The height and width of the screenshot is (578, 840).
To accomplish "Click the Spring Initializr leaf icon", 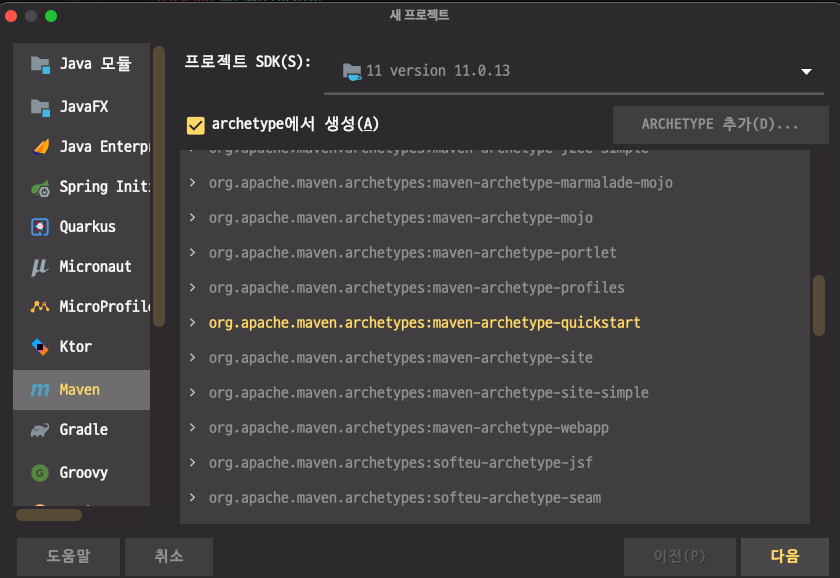I will tap(40, 188).
